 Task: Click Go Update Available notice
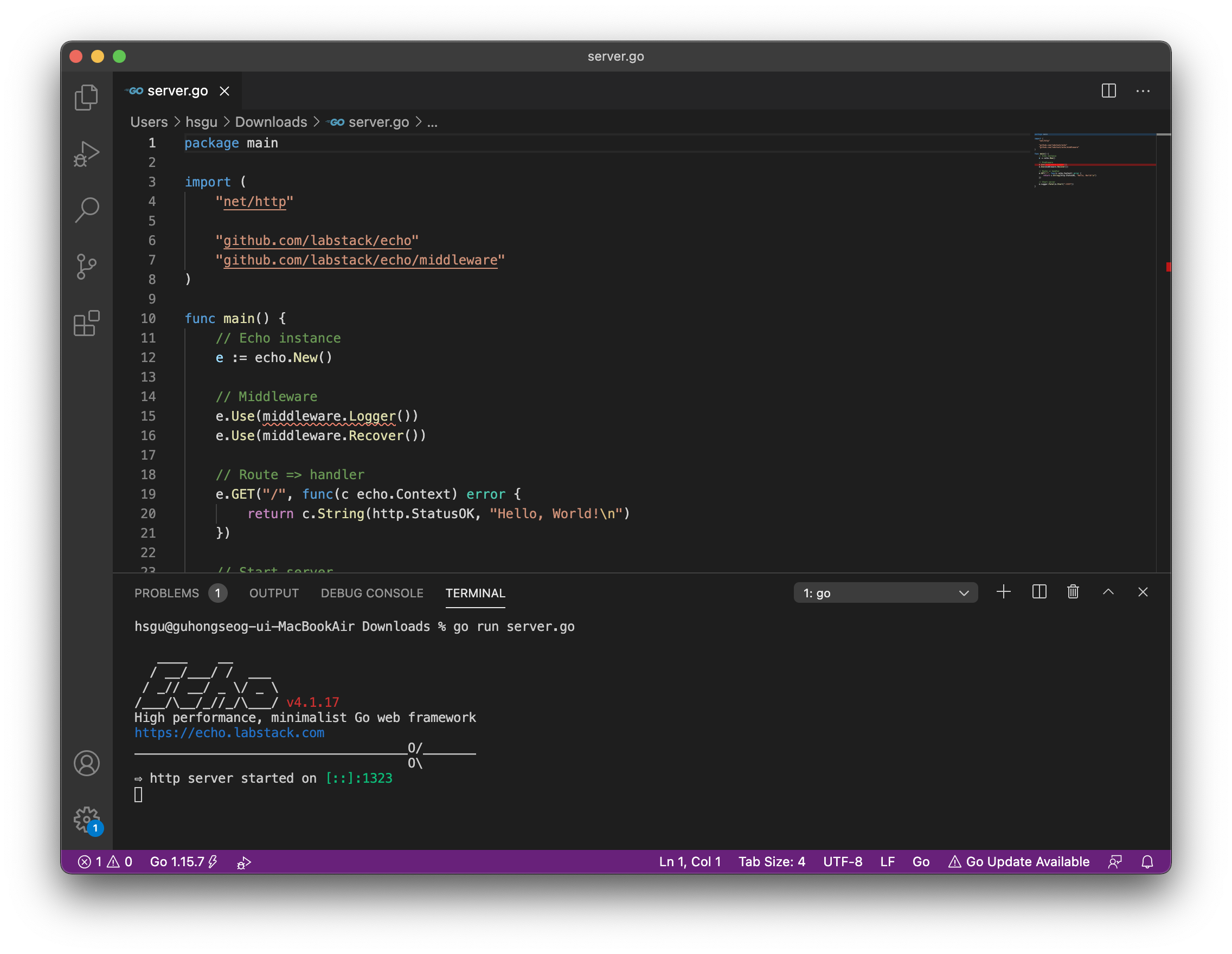[x=1019, y=861]
